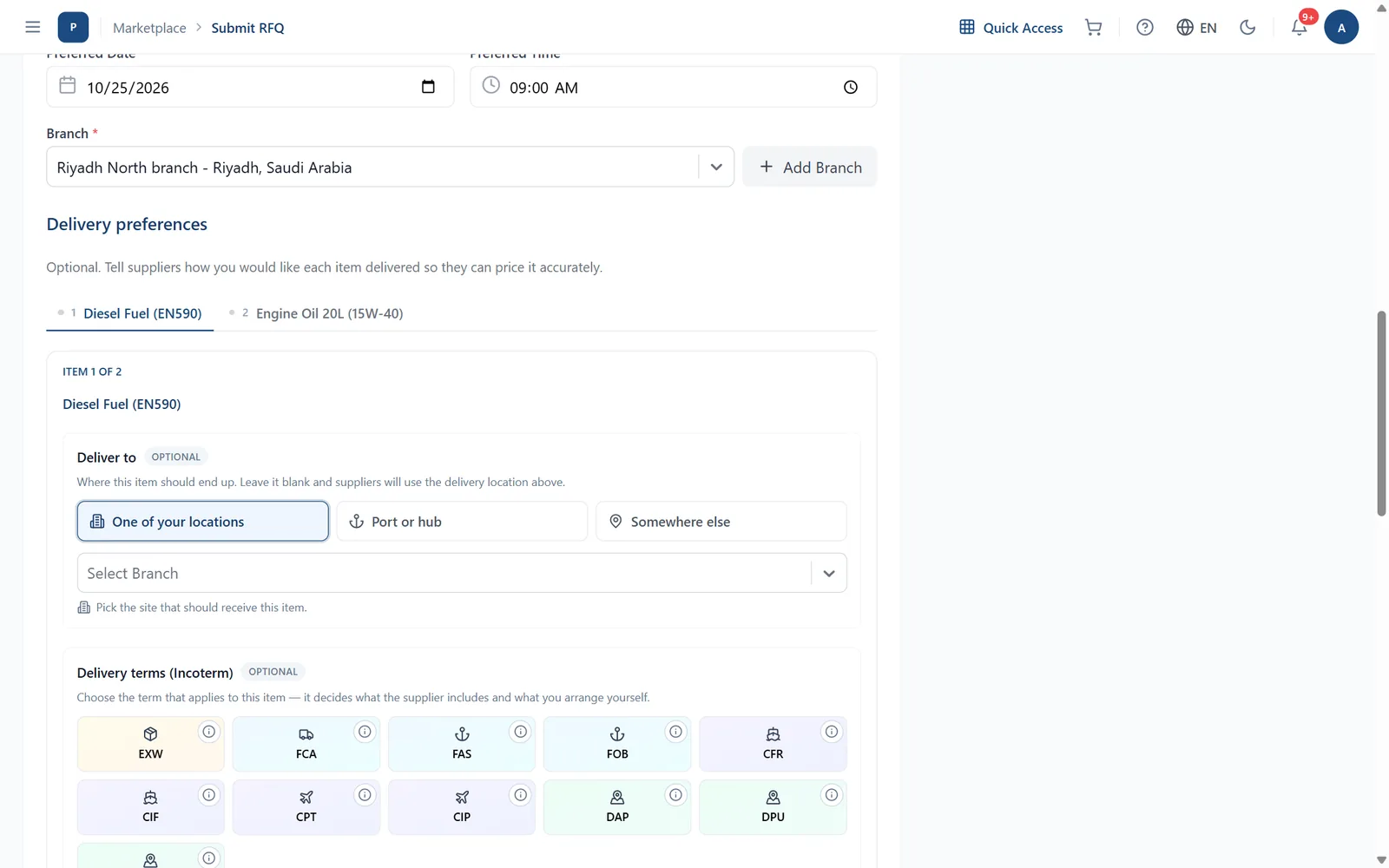Show info for FOB incoterm
1389x868 pixels.
(x=675, y=732)
